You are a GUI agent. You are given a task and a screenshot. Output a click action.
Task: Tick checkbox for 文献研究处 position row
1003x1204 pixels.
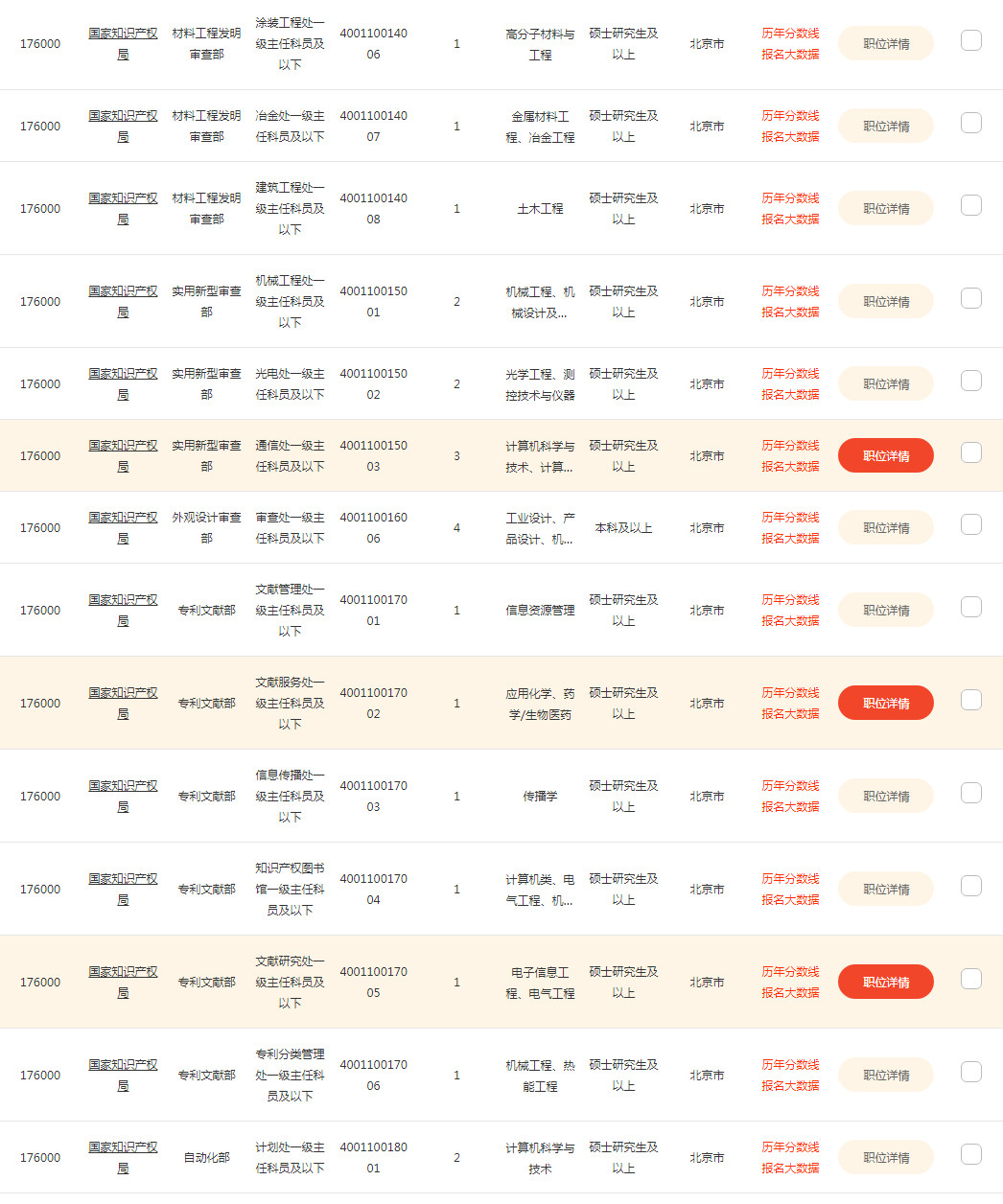click(x=971, y=979)
